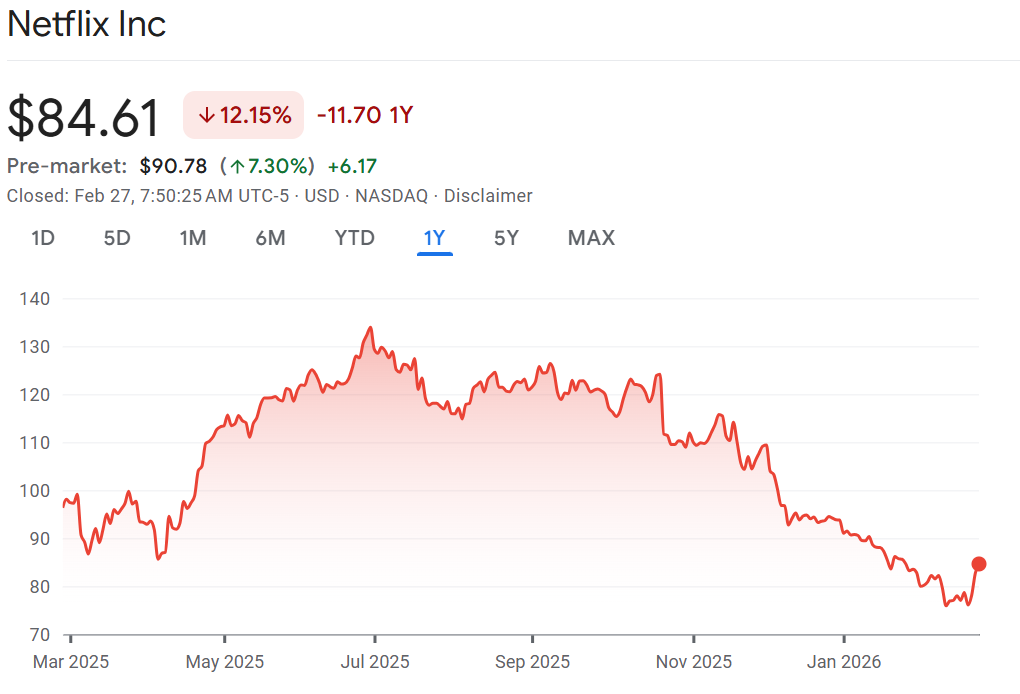Click the 12.15% down percentage badge
The image size is (1020, 694).
pos(244,115)
